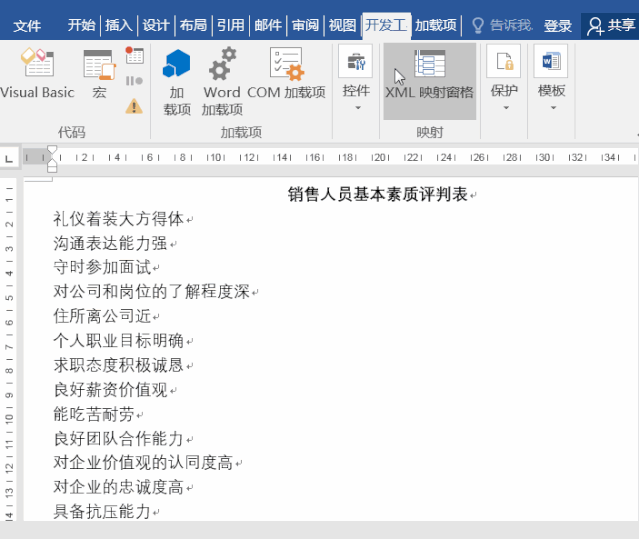Switch to the 插入 tab
Screen dimensions: 639x539
pos(118,25)
